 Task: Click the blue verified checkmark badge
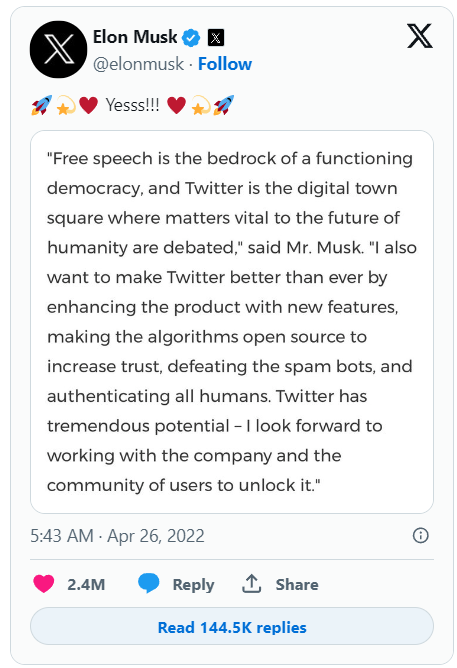(x=191, y=38)
